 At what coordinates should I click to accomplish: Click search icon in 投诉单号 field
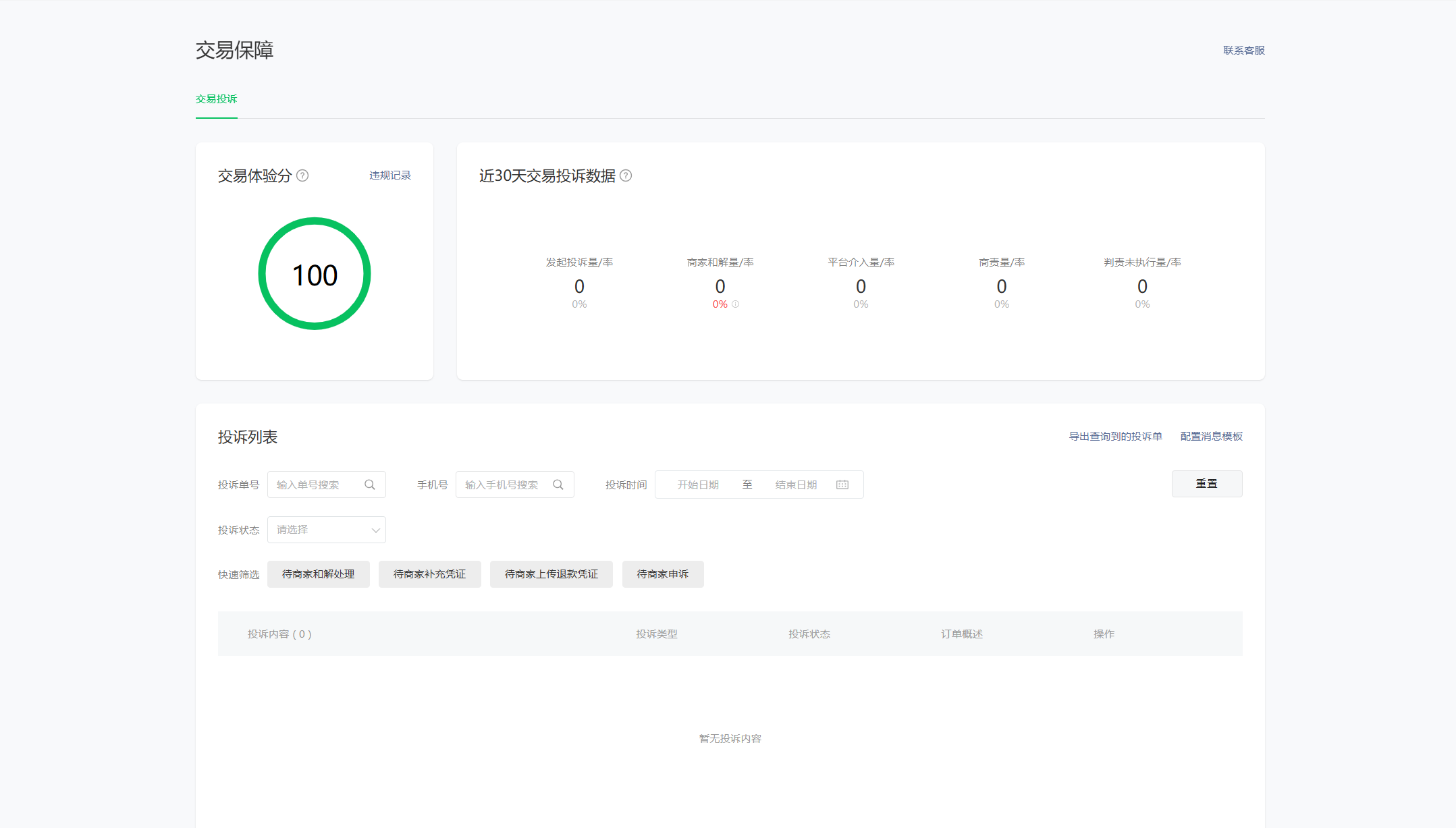click(370, 485)
